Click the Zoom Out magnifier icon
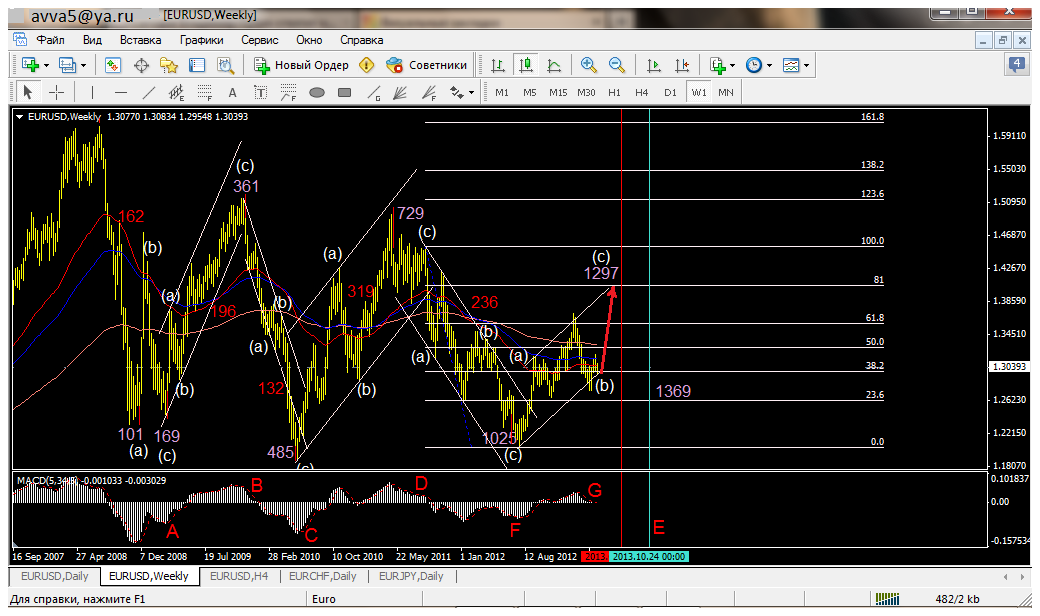The image size is (1040, 616). coord(617,65)
